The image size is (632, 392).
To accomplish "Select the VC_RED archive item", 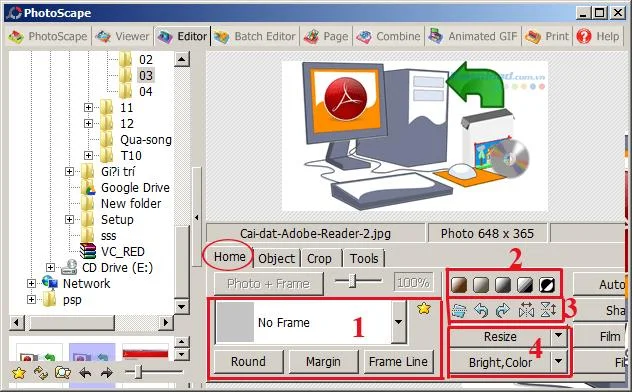I will click(x=123, y=252).
